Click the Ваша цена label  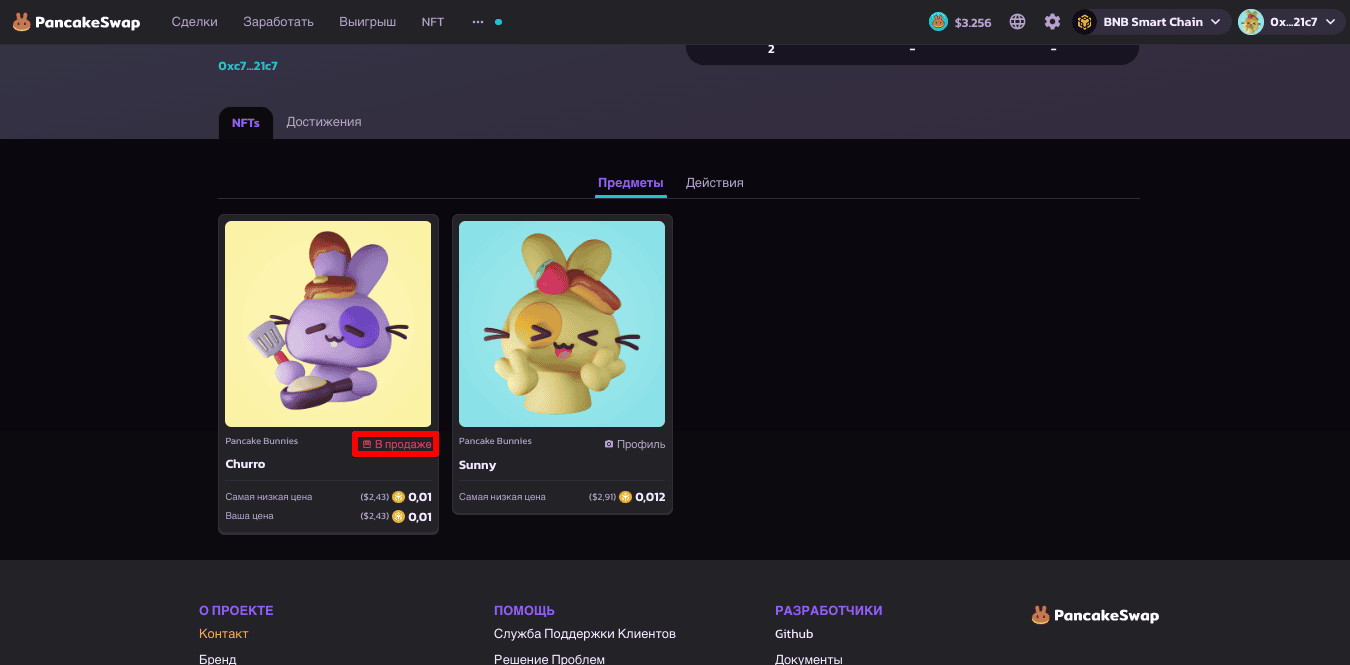coord(249,516)
